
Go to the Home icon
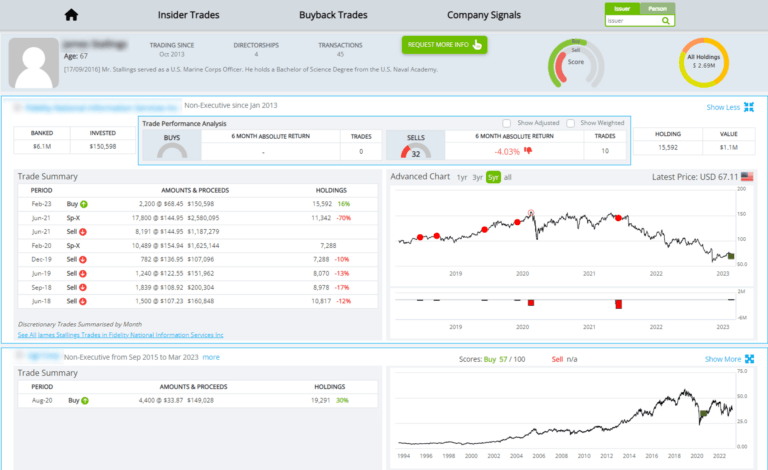pyautogui.click(x=71, y=15)
